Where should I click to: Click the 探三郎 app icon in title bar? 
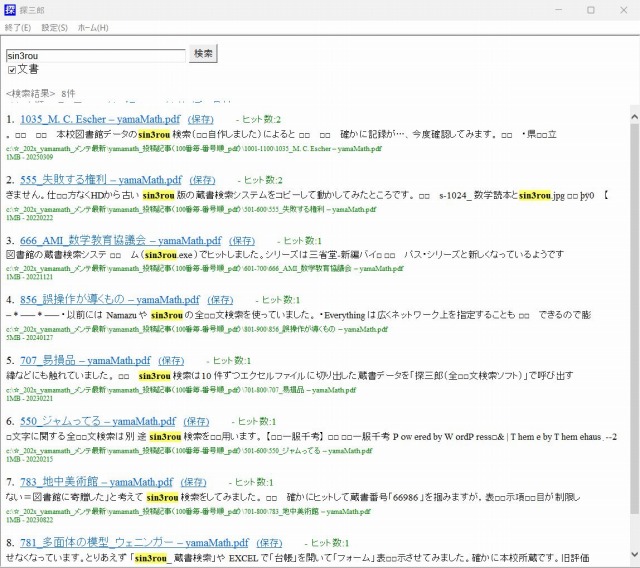(10, 9)
